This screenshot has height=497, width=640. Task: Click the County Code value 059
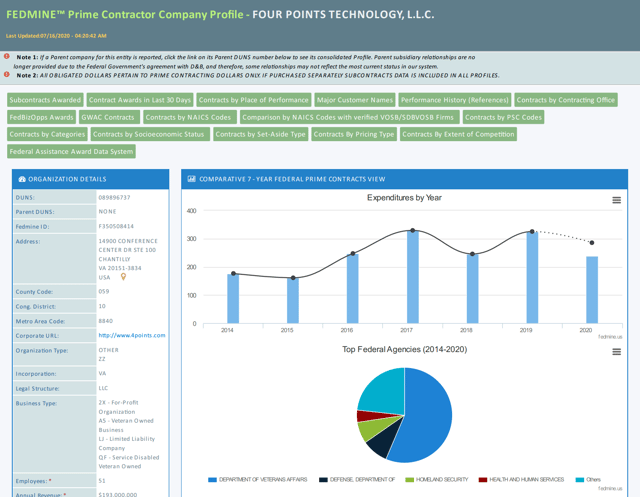click(x=104, y=291)
